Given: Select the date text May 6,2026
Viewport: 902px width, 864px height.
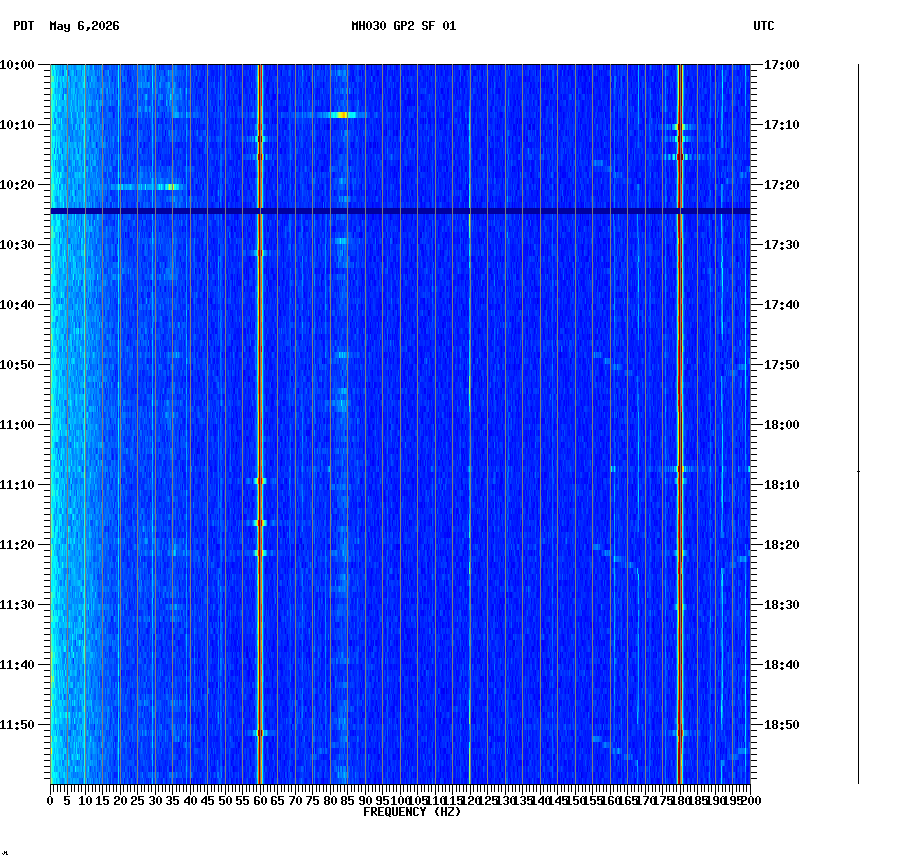Looking at the screenshot, I should [x=85, y=26].
